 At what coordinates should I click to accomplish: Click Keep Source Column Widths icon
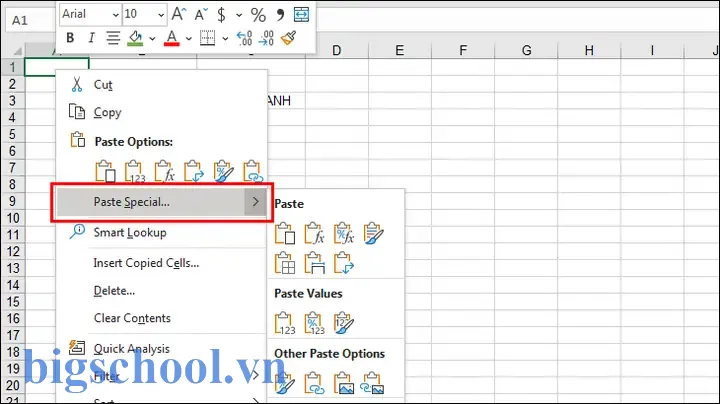pos(315,263)
